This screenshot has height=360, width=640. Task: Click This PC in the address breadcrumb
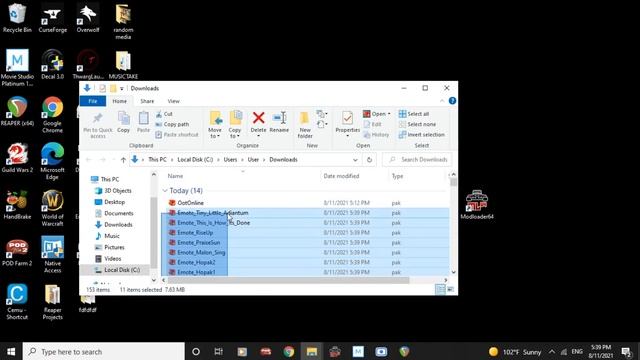157,160
